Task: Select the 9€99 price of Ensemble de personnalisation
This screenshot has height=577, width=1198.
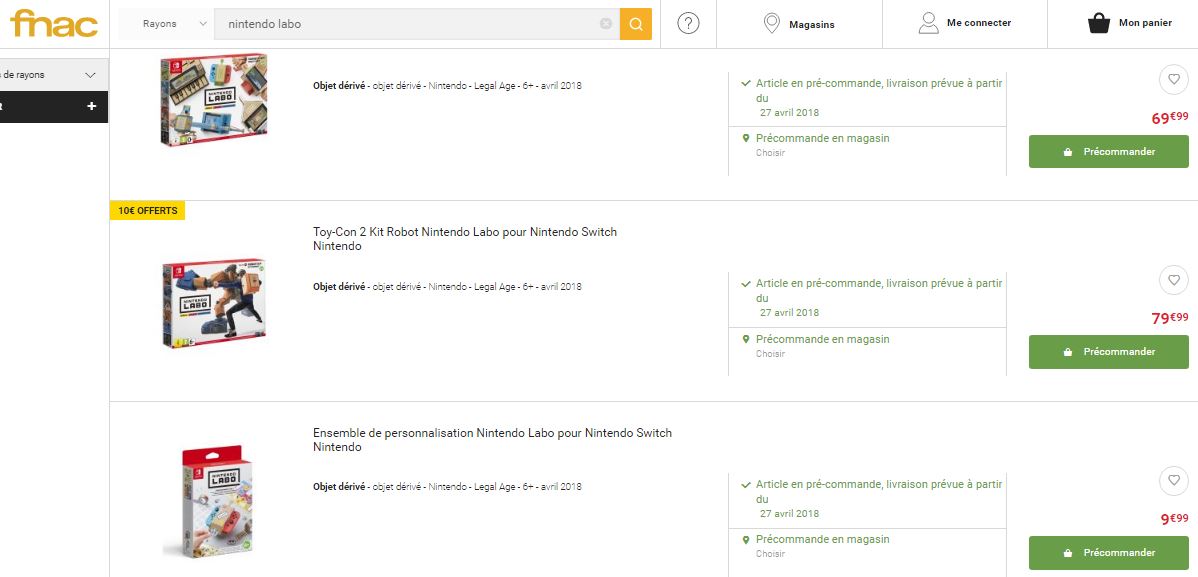Action: click(x=1174, y=519)
